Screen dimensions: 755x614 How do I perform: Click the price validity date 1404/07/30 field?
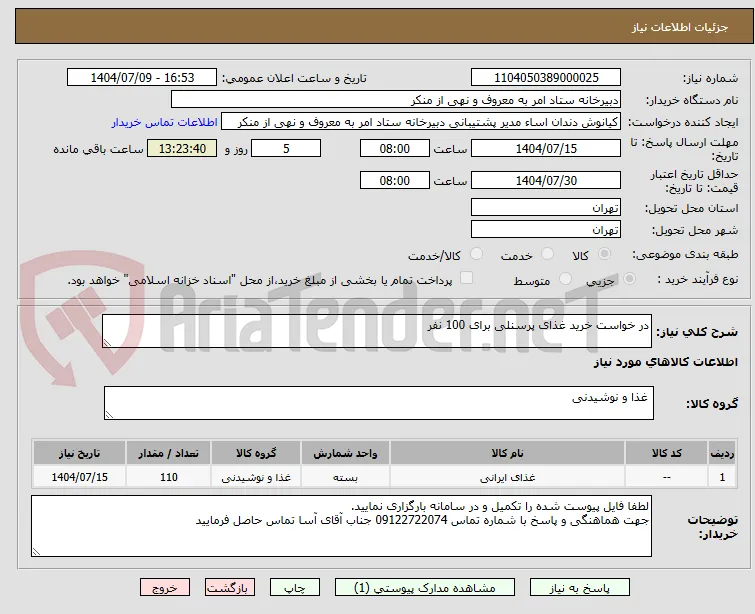pos(546,181)
